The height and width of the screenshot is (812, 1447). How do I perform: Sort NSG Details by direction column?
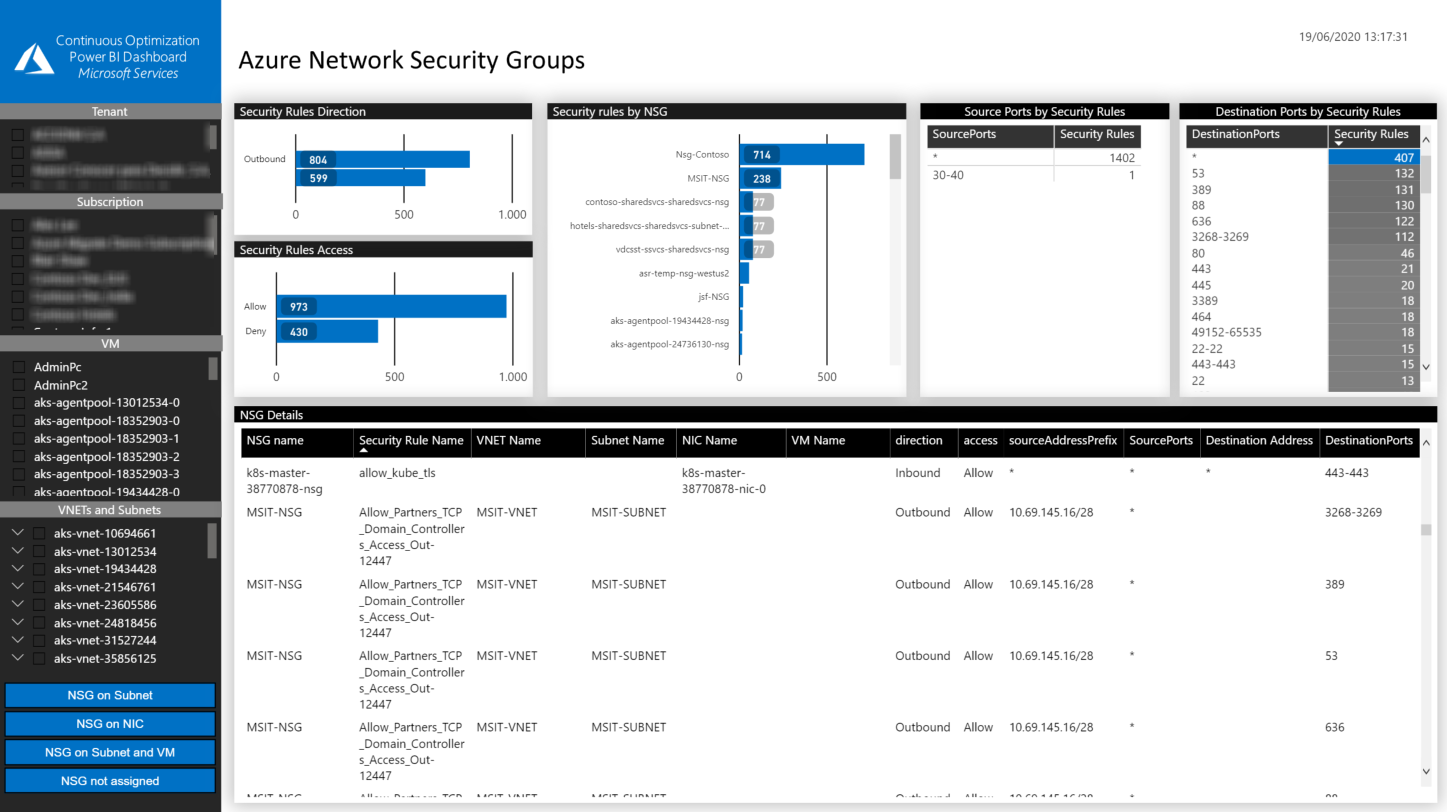922,441
